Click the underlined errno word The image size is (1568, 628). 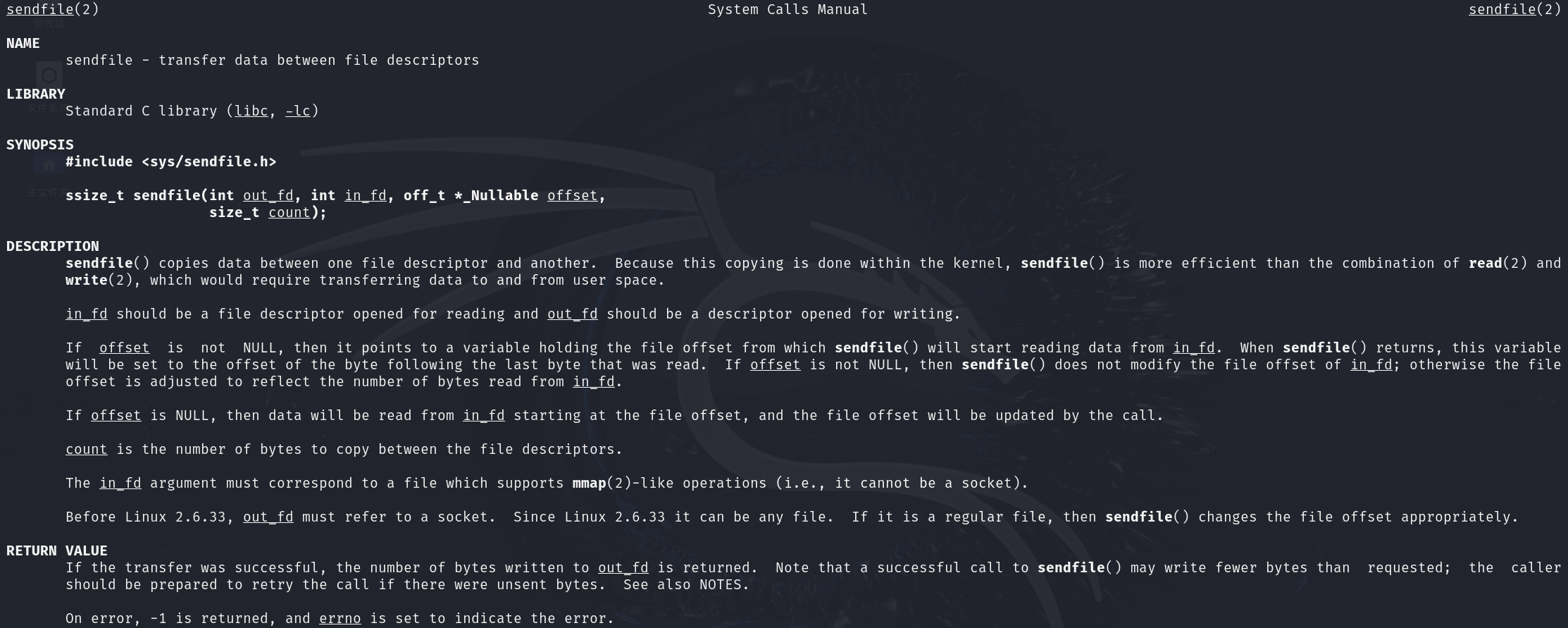coord(340,618)
